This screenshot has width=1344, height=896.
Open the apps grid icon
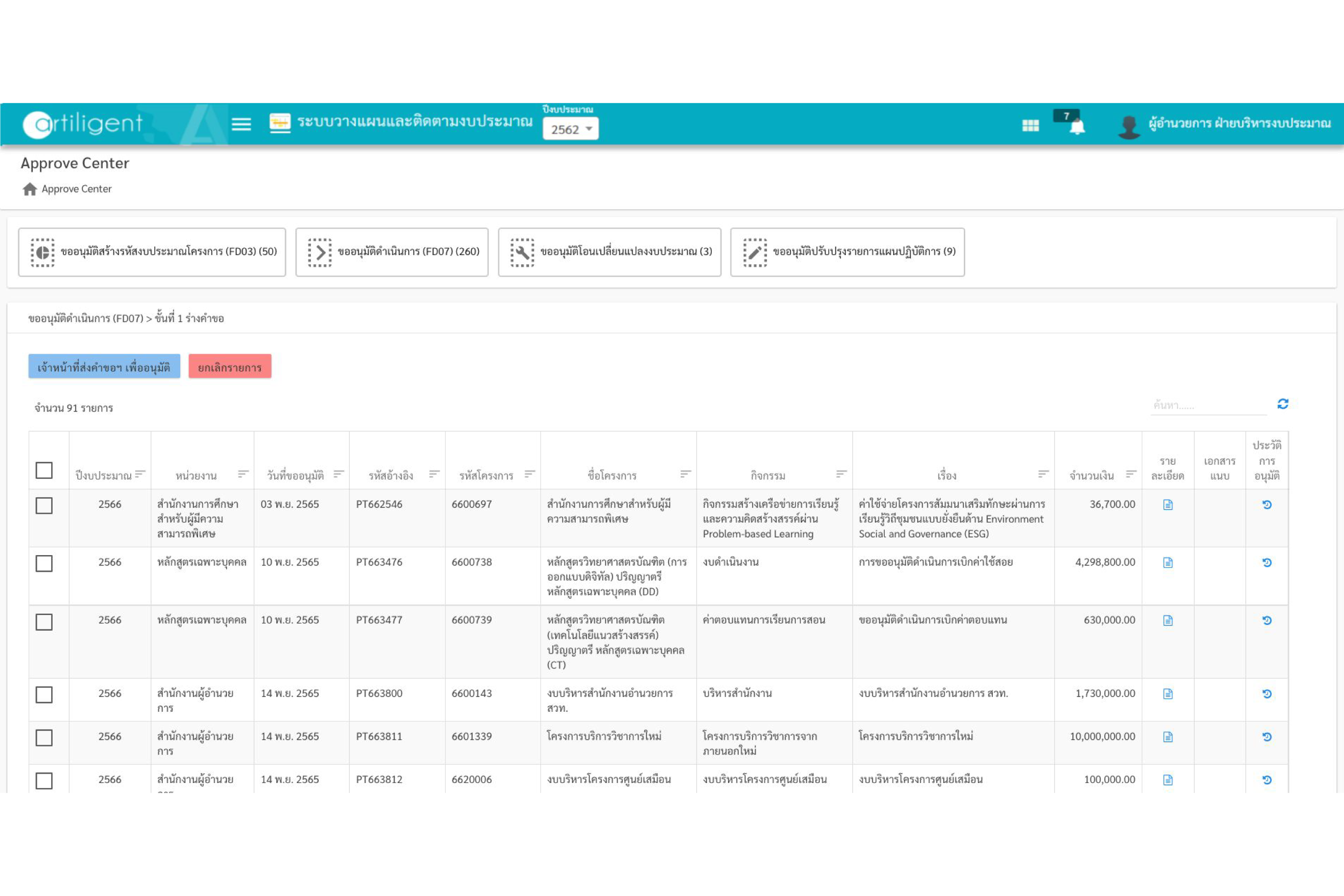(x=1030, y=125)
